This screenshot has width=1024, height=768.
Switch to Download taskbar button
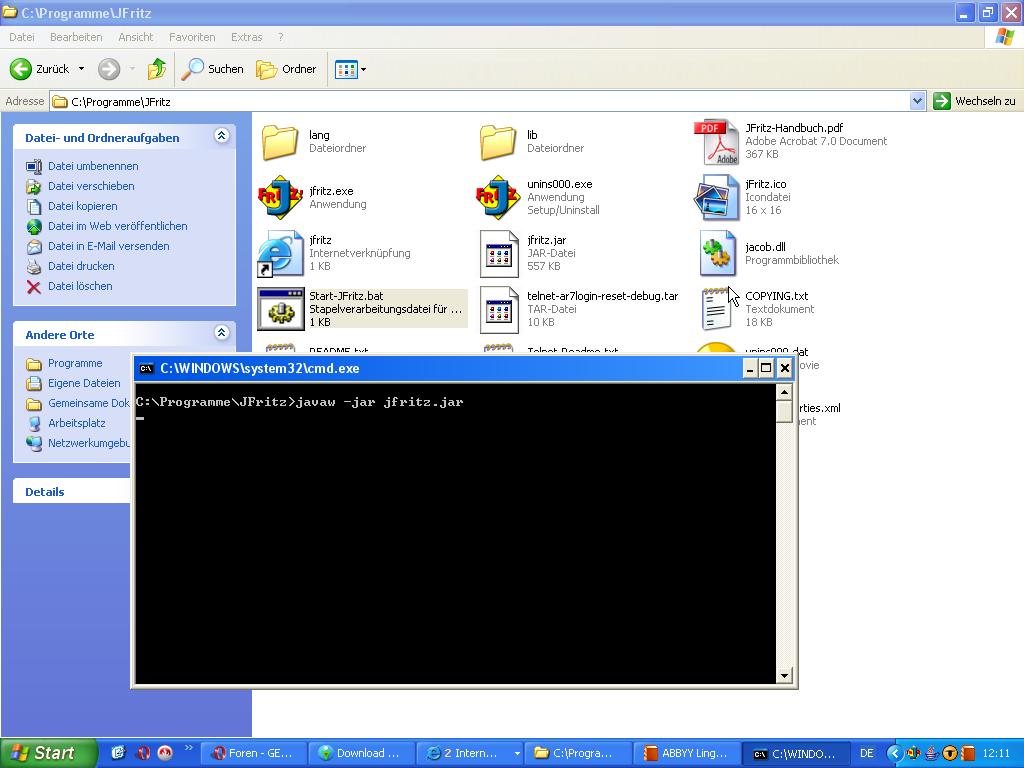[361, 754]
